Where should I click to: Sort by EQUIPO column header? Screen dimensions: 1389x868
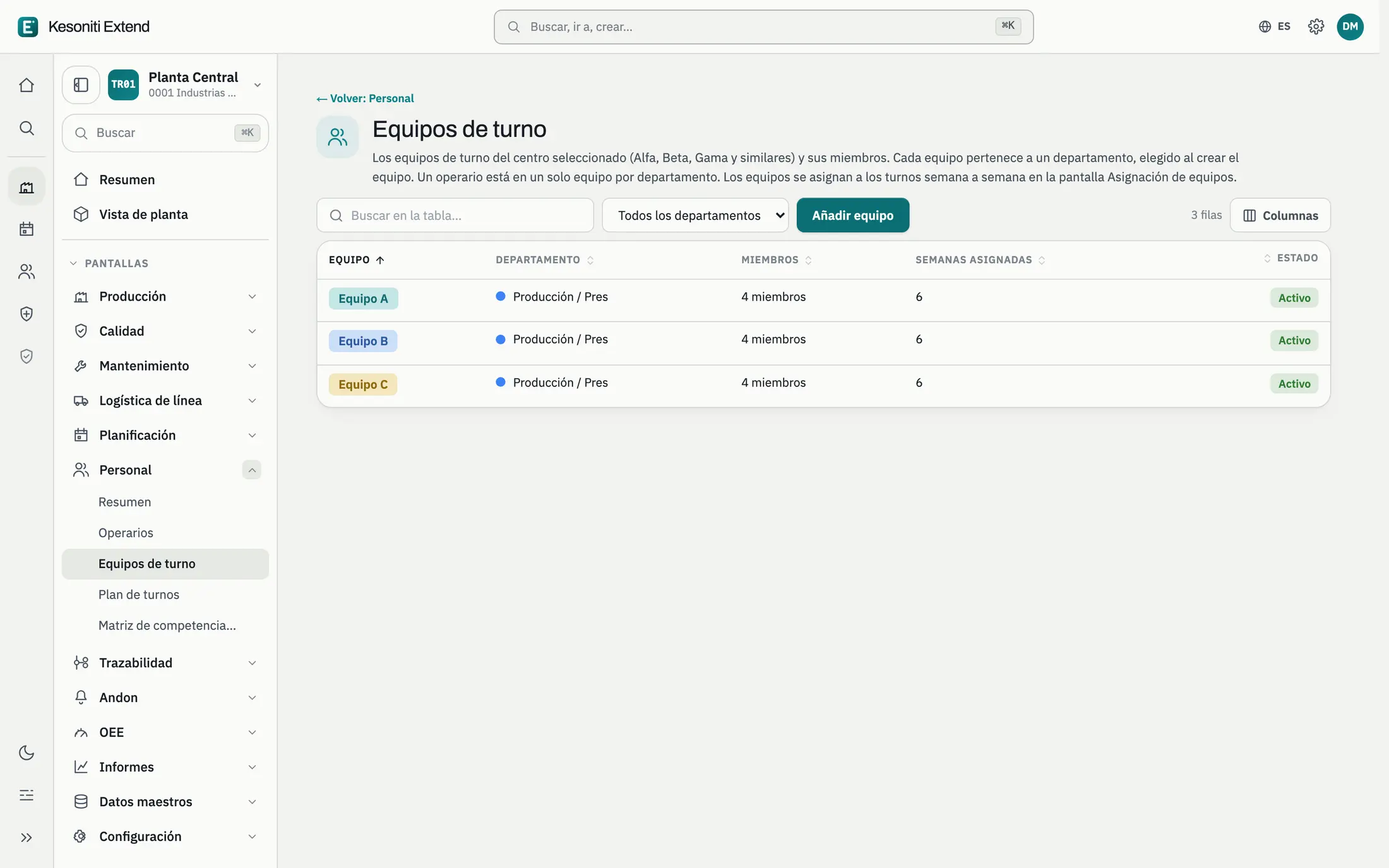click(357, 260)
